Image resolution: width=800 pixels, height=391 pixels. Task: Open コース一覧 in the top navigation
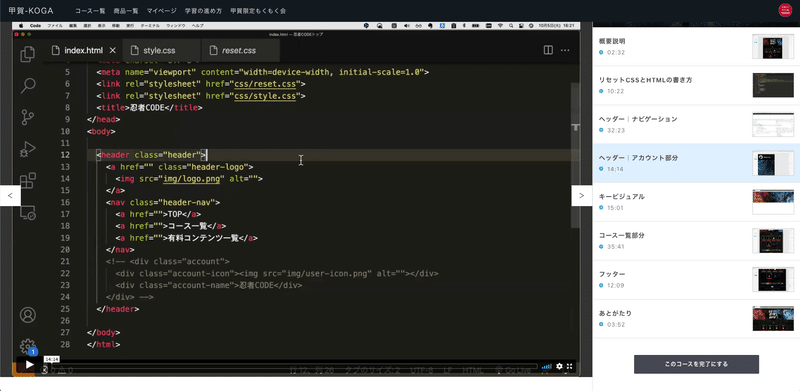click(90, 11)
